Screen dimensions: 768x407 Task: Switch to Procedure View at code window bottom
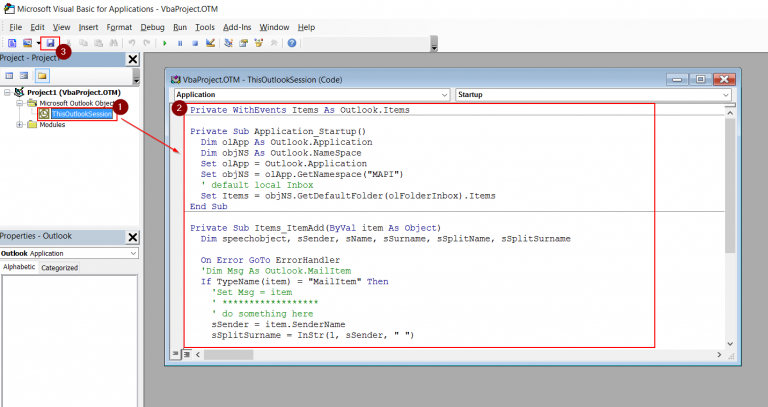175,354
